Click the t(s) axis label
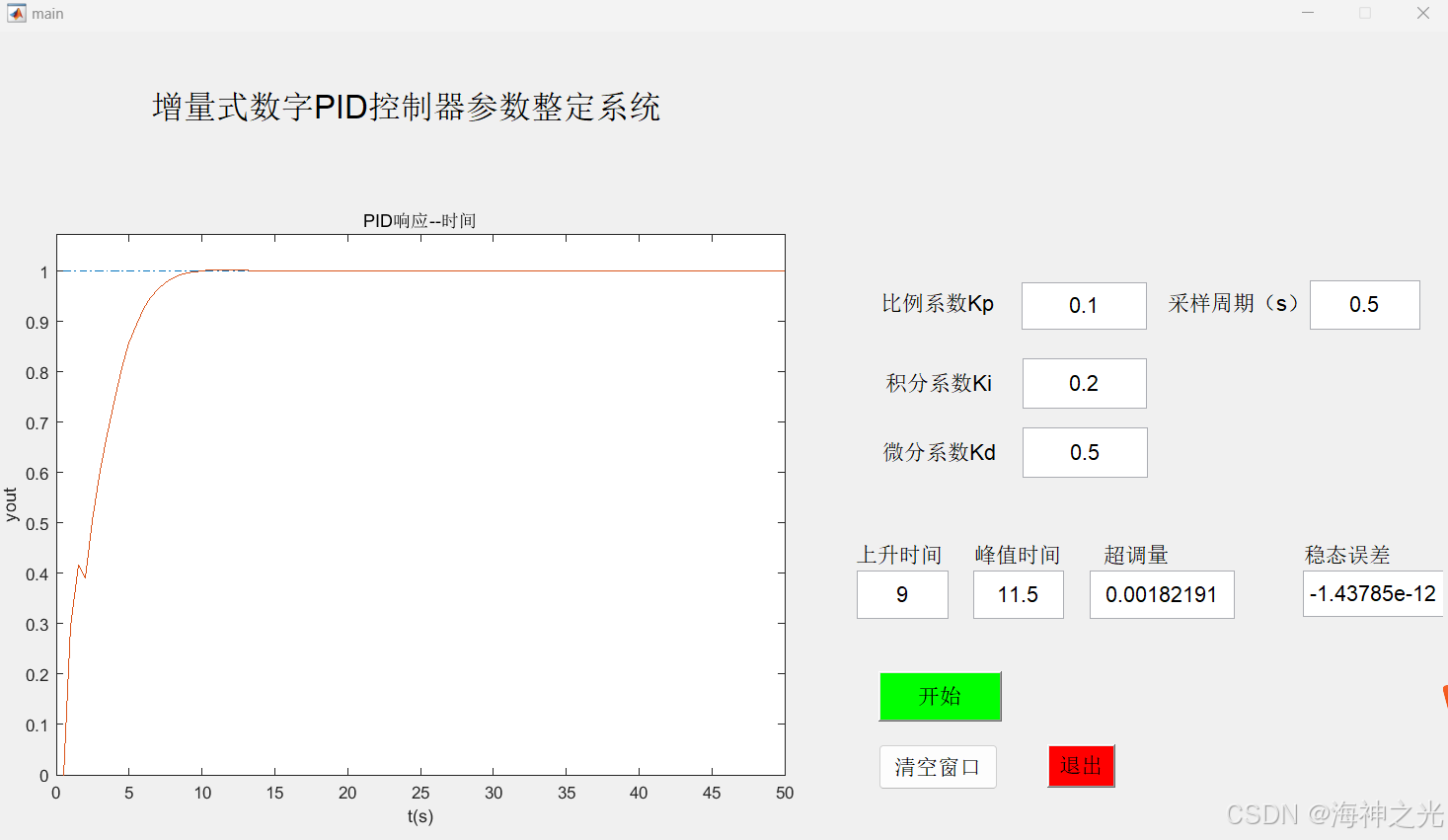The height and width of the screenshot is (840, 1448). 419,816
